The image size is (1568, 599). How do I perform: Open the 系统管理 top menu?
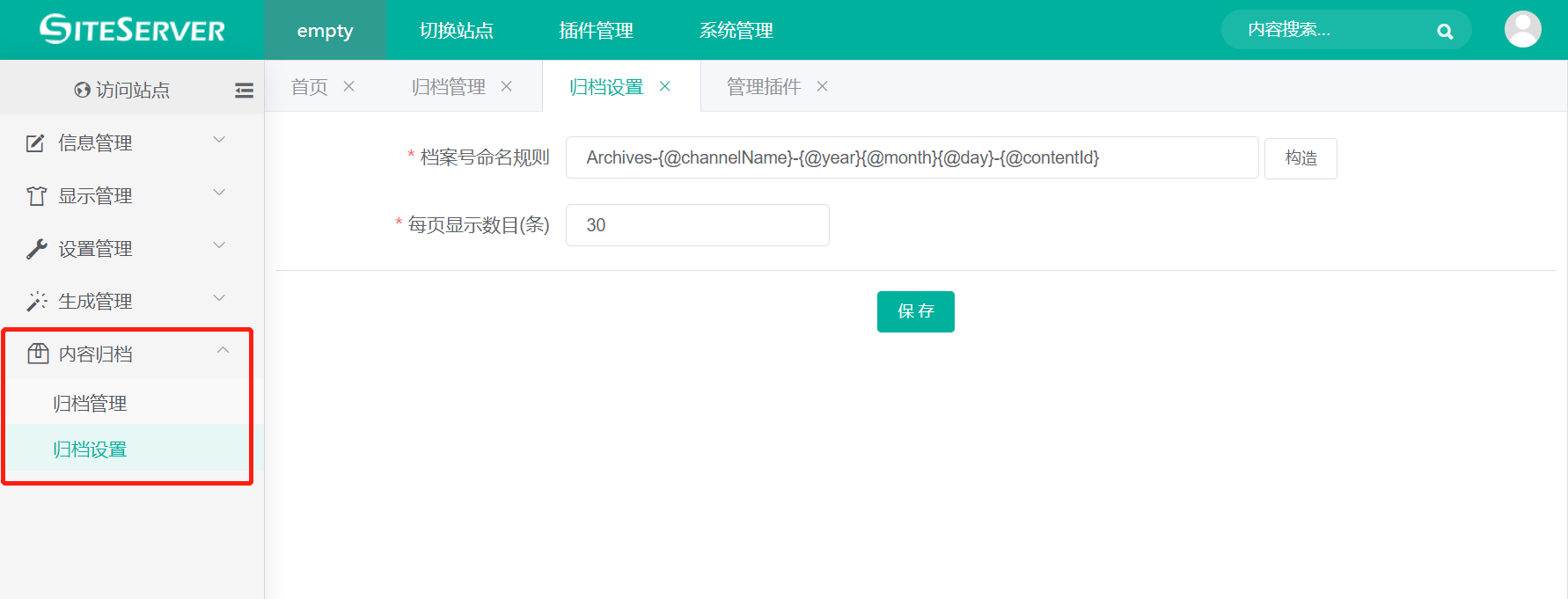tap(736, 31)
